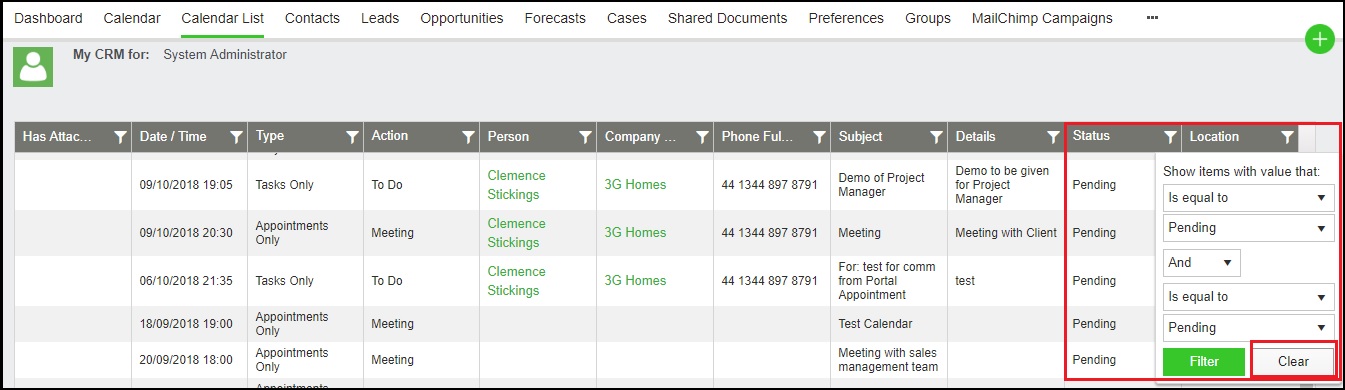Click the user avatar icon

coord(33,66)
